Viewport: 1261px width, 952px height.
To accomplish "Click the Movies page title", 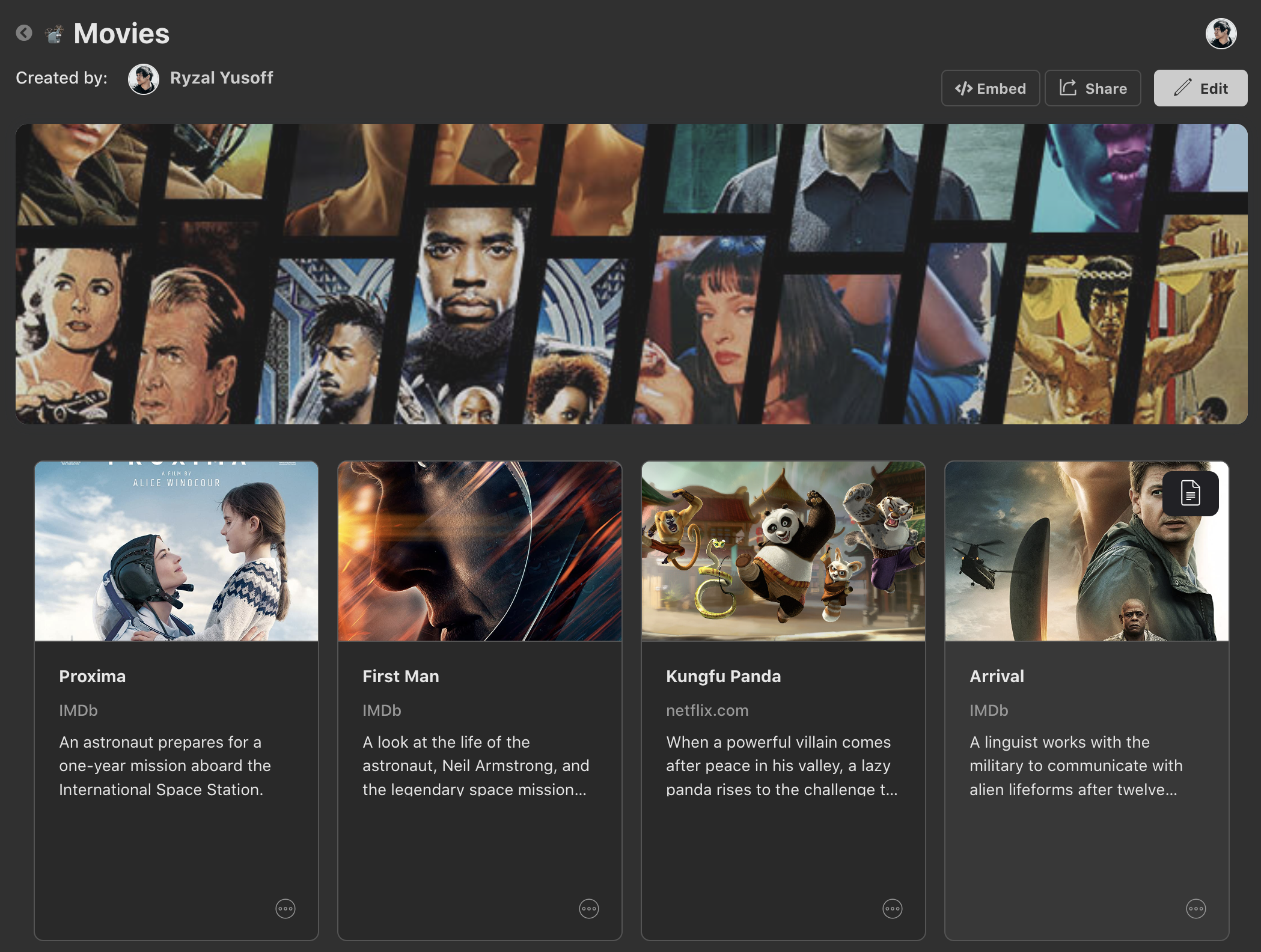I will [x=121, y=34].
